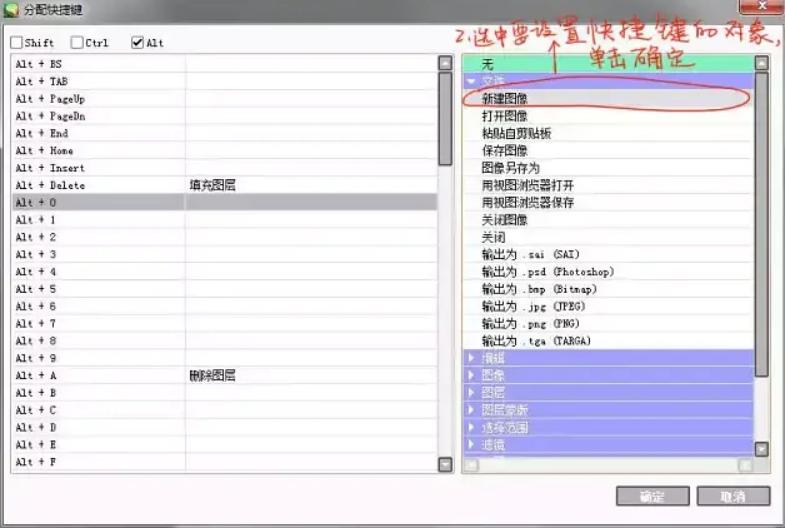Select 输出为 .jpg (JPEG) command
Screen dimensions: 785x528
(x=608, y=306)
